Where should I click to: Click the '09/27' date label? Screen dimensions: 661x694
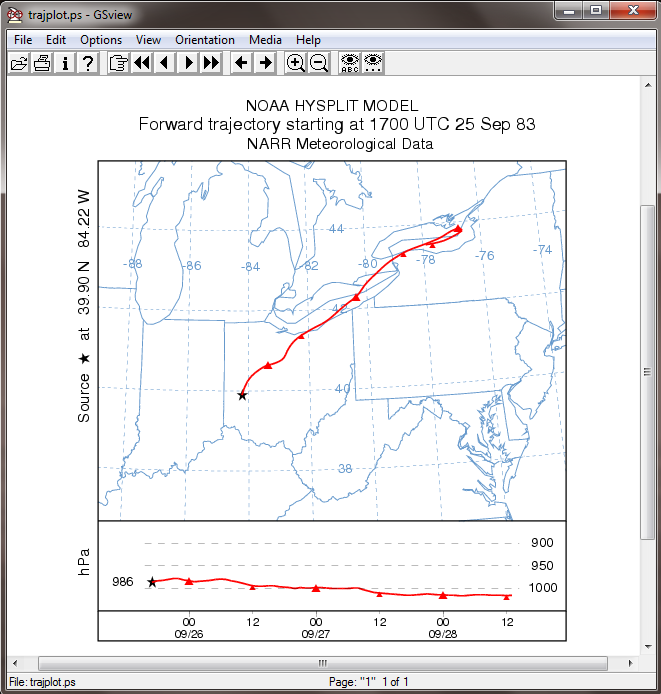pyautogui.click(x=316, y=634)
